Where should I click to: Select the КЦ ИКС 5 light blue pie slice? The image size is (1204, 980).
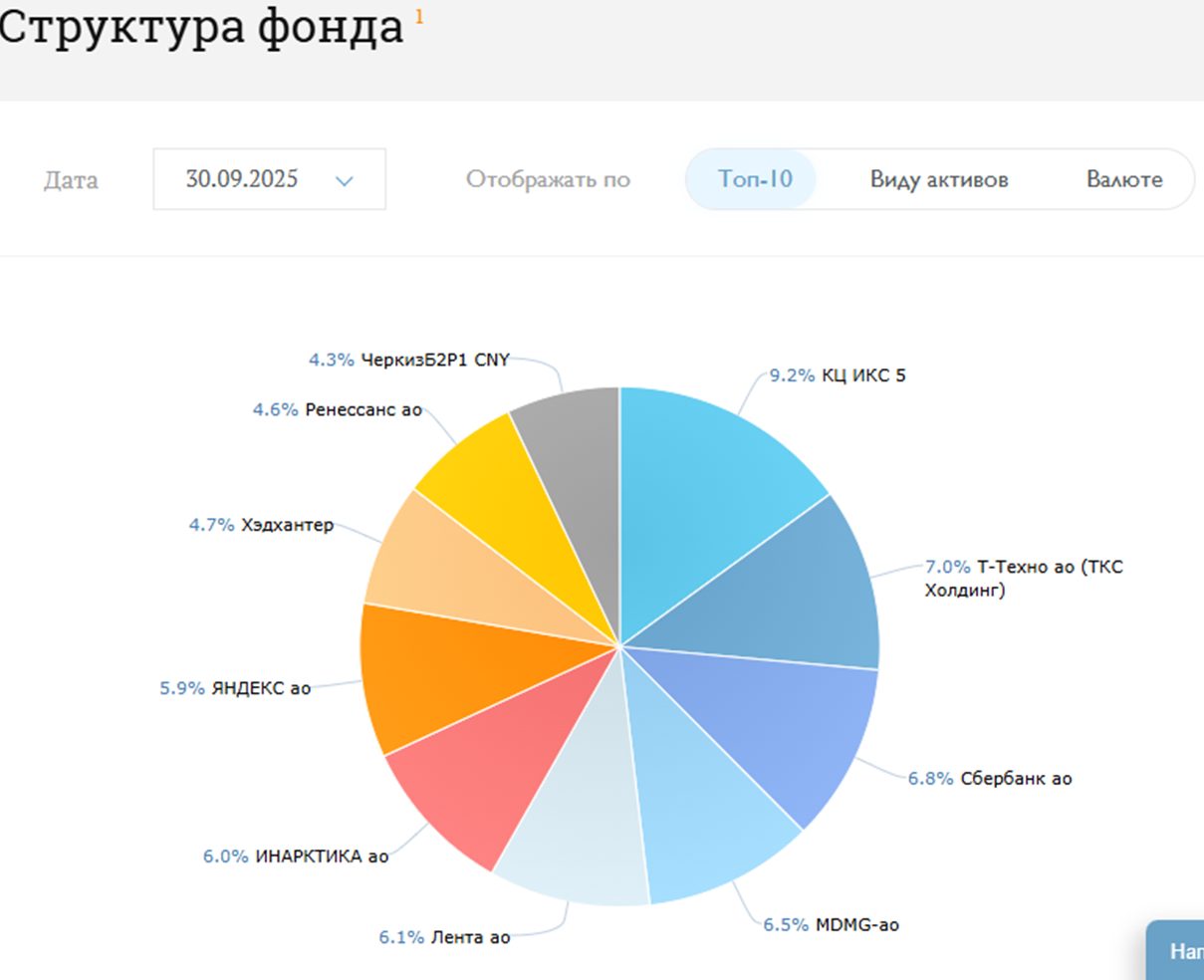[x=707, y=478]
